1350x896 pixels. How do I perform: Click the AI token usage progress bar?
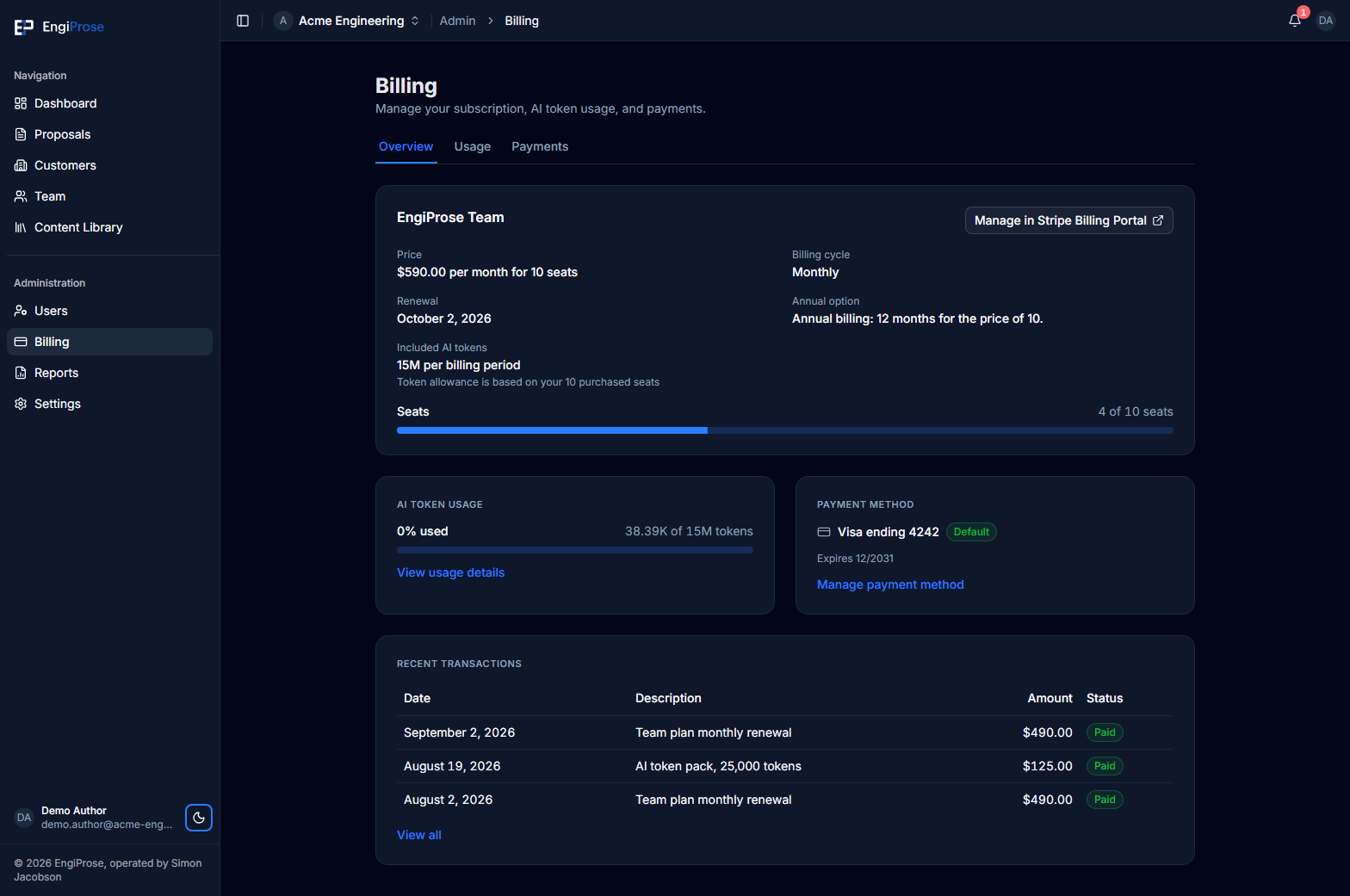575,550
